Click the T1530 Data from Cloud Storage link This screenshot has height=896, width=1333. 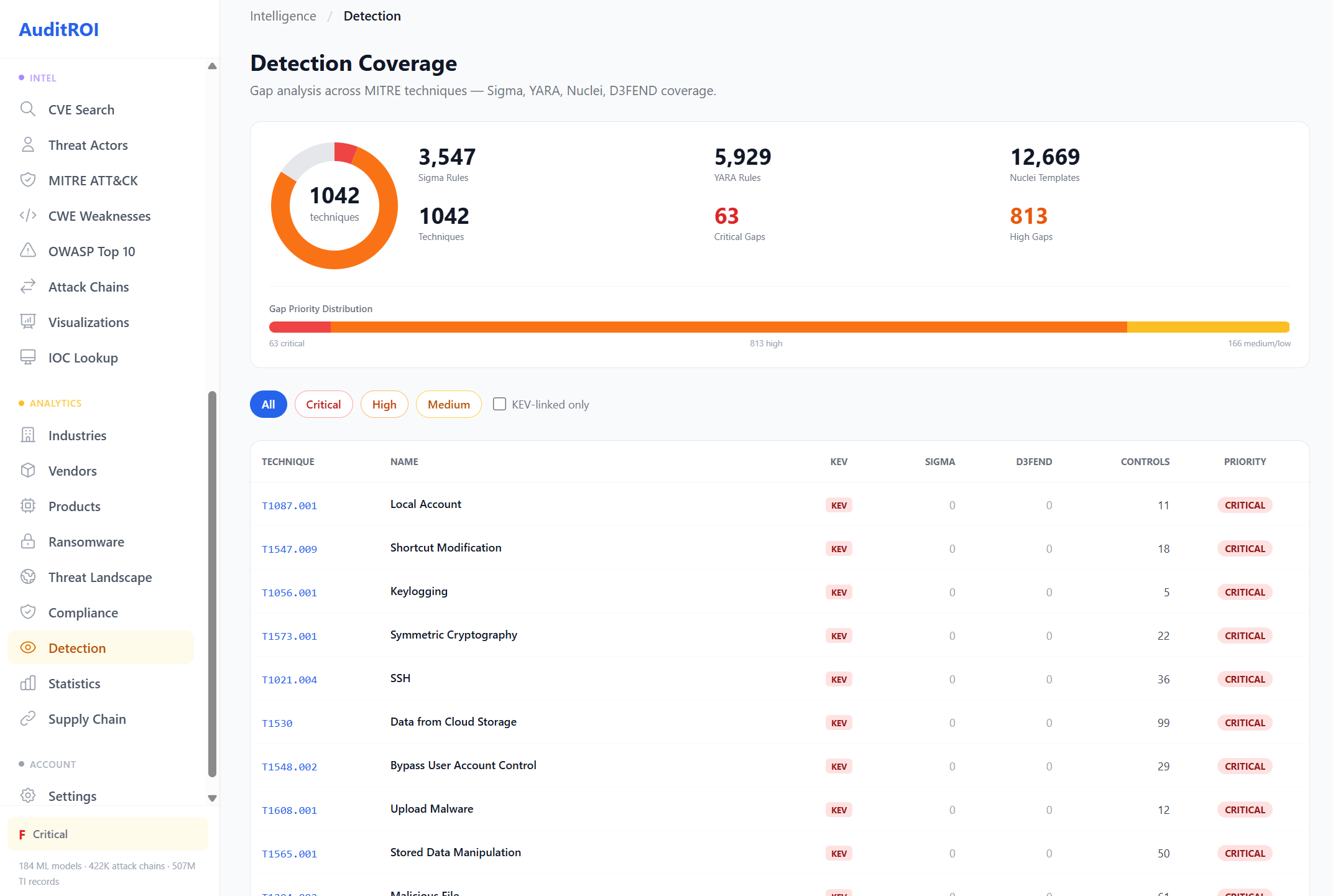[277, 723]
